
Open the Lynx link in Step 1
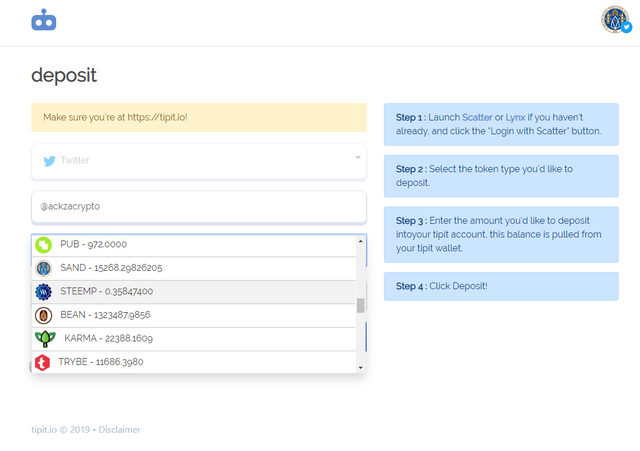pyautogui.click(x=515, y=118)
